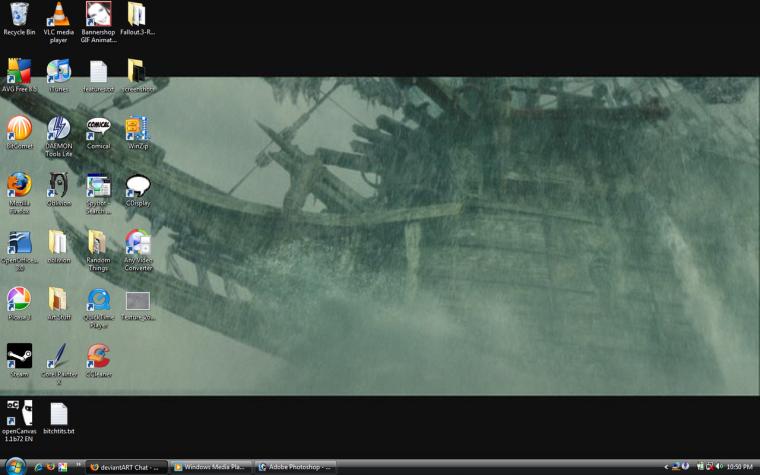The image size is (760, 475).
Task: Open the volume speaker tray icon
Action: click(719, 467)
